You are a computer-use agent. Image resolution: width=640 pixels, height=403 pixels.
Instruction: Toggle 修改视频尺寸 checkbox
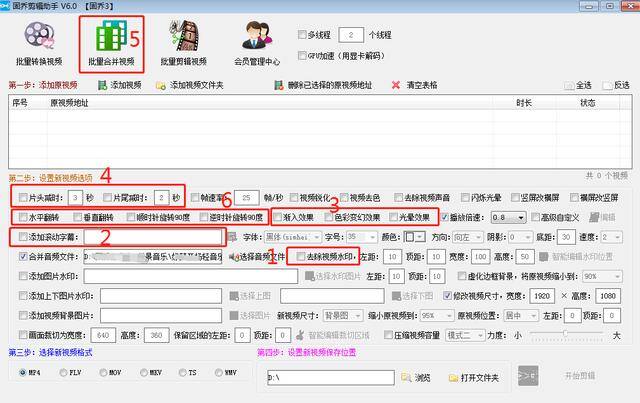[447, 296]
